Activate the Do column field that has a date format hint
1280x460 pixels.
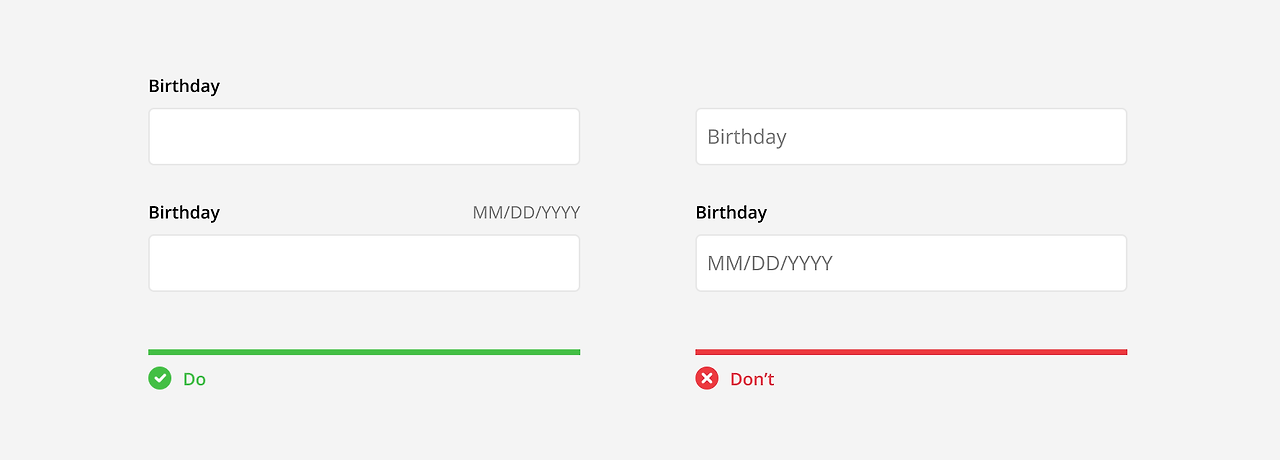pyautogui.click(x=364, y=263)
